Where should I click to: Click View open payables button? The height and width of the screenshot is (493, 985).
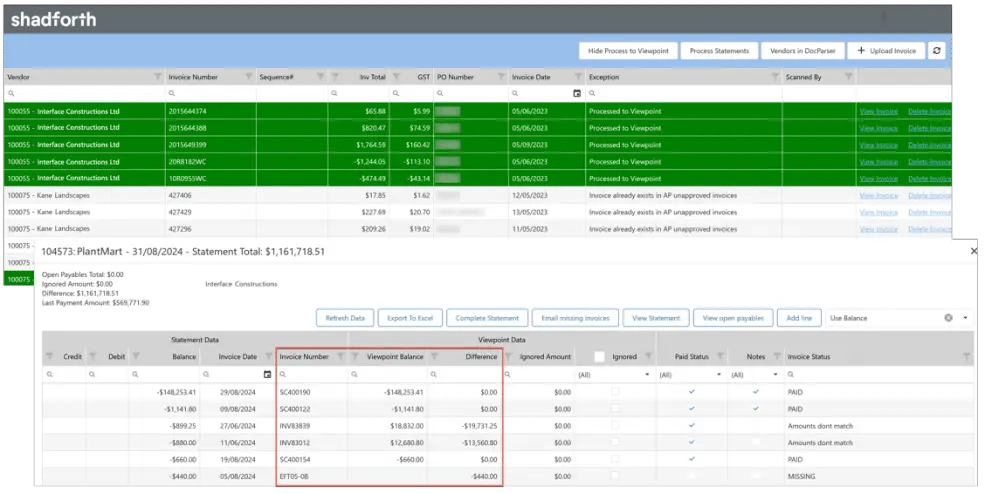pos(733,318)
